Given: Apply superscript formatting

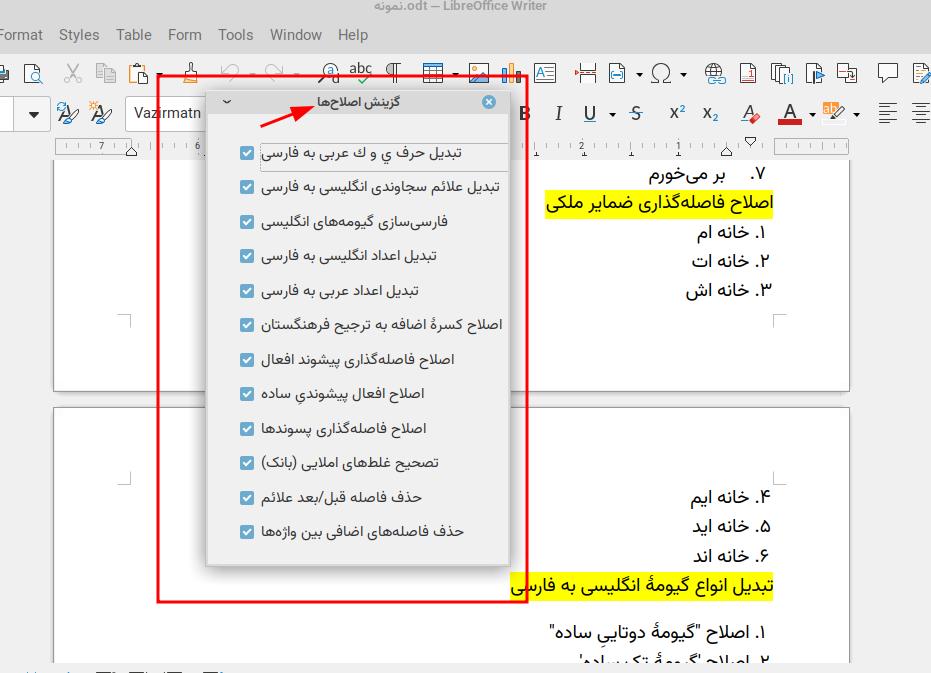Looking at the screenshot, I should point(677,113).
